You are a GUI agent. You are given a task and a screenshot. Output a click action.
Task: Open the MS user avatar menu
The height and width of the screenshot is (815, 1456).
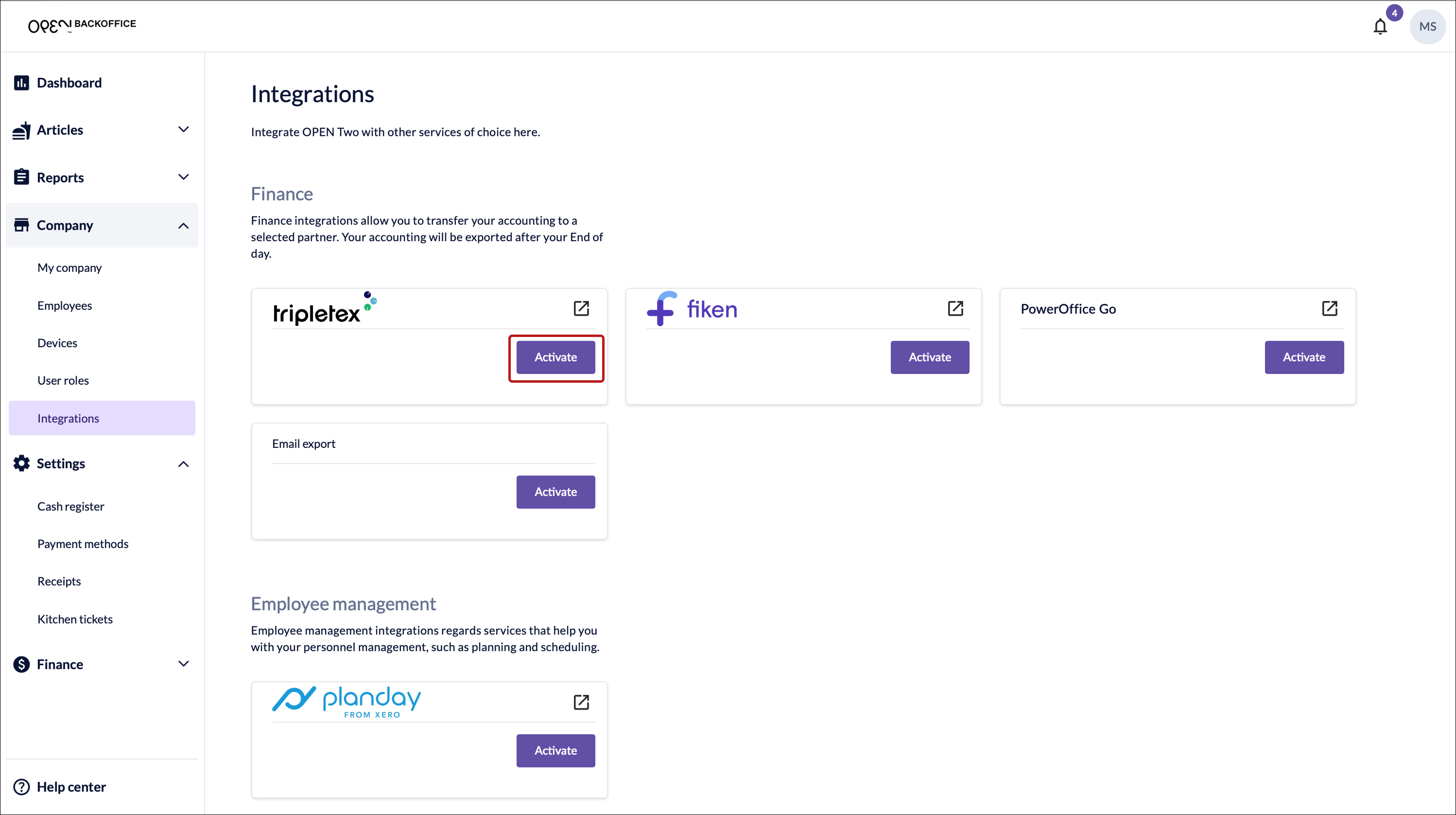(1427, 27)
